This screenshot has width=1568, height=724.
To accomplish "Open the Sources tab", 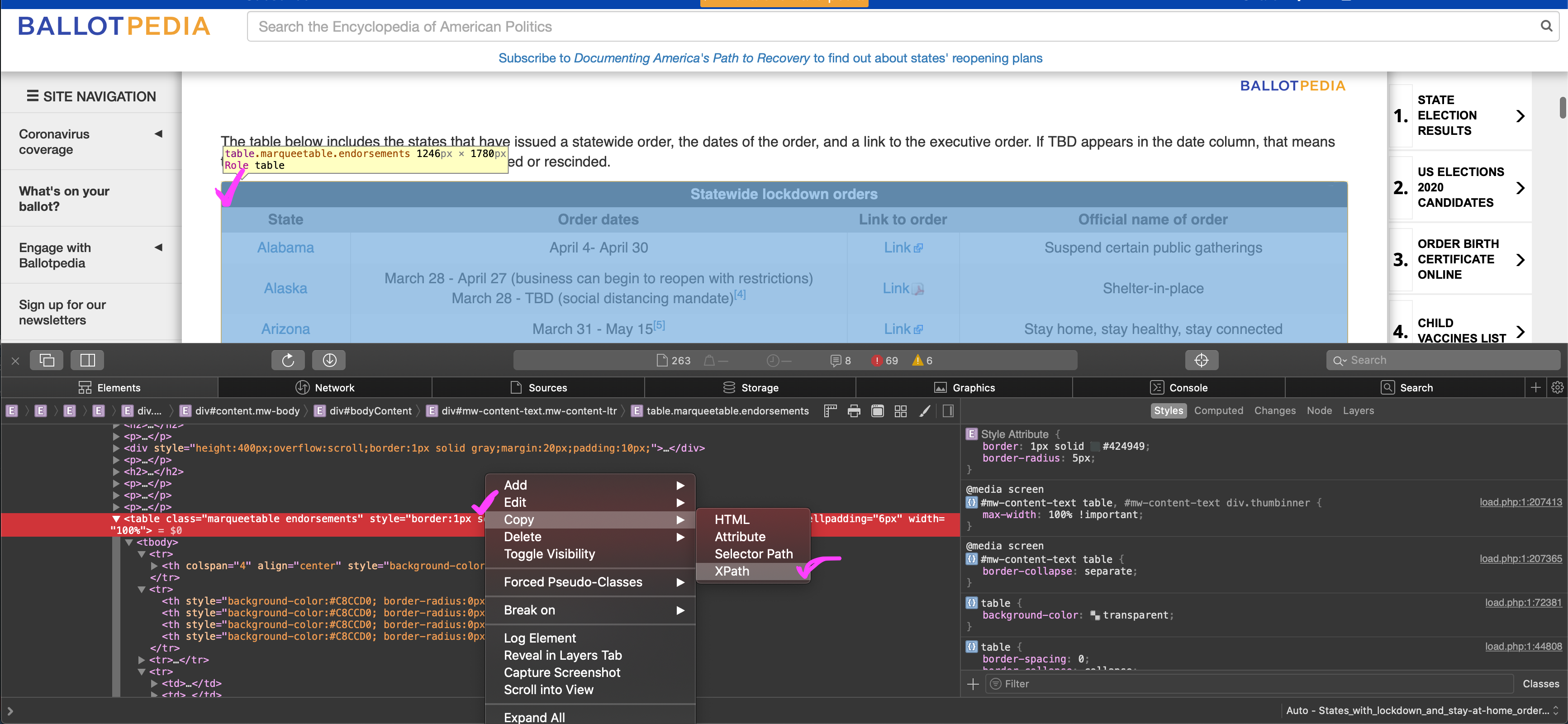I will (538, 388).
